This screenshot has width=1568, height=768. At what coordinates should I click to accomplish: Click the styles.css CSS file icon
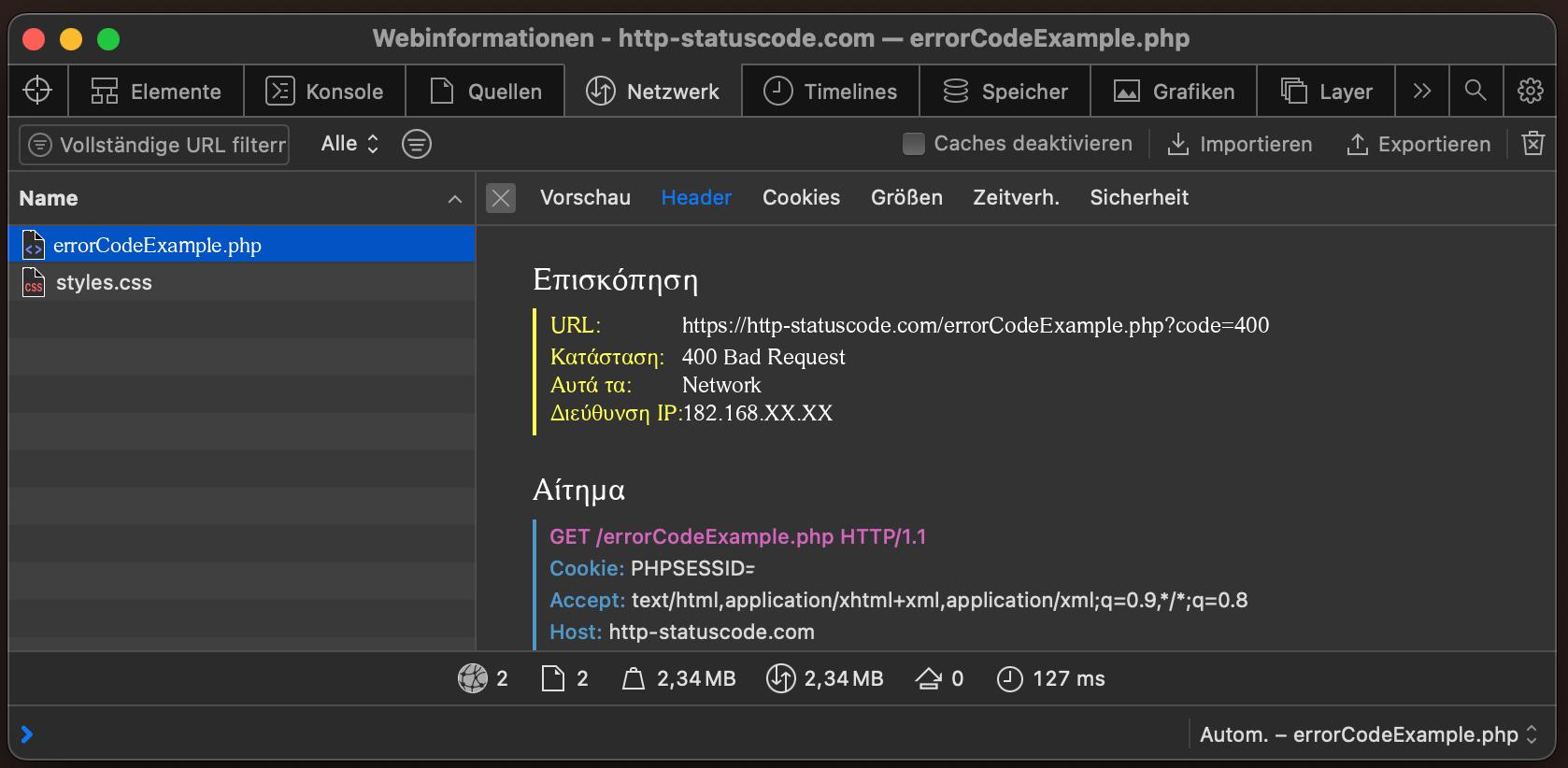[34, 282]
